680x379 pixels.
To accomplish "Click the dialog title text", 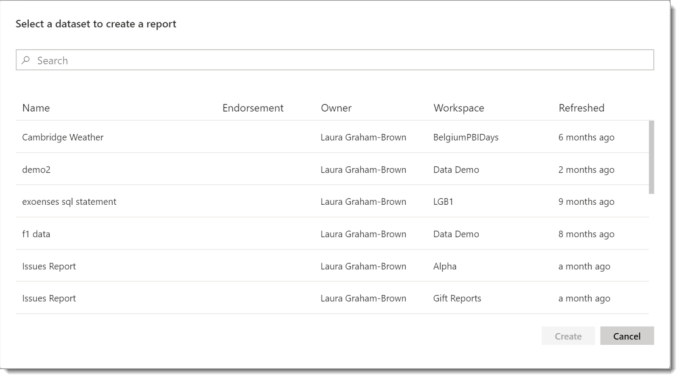I will [x=96, y=24].
